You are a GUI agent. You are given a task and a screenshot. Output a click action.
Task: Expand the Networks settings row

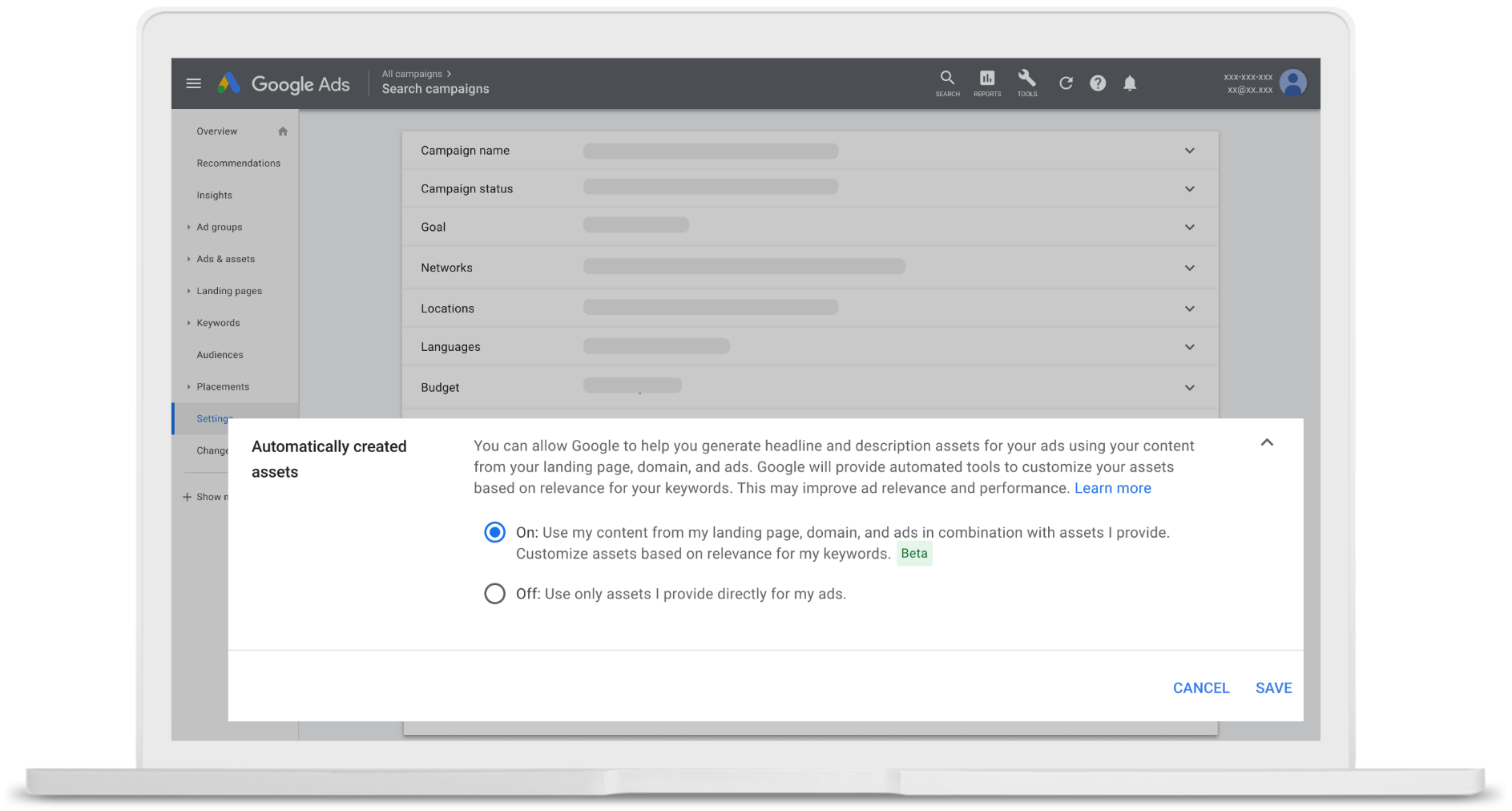[x=1189, y=268]
